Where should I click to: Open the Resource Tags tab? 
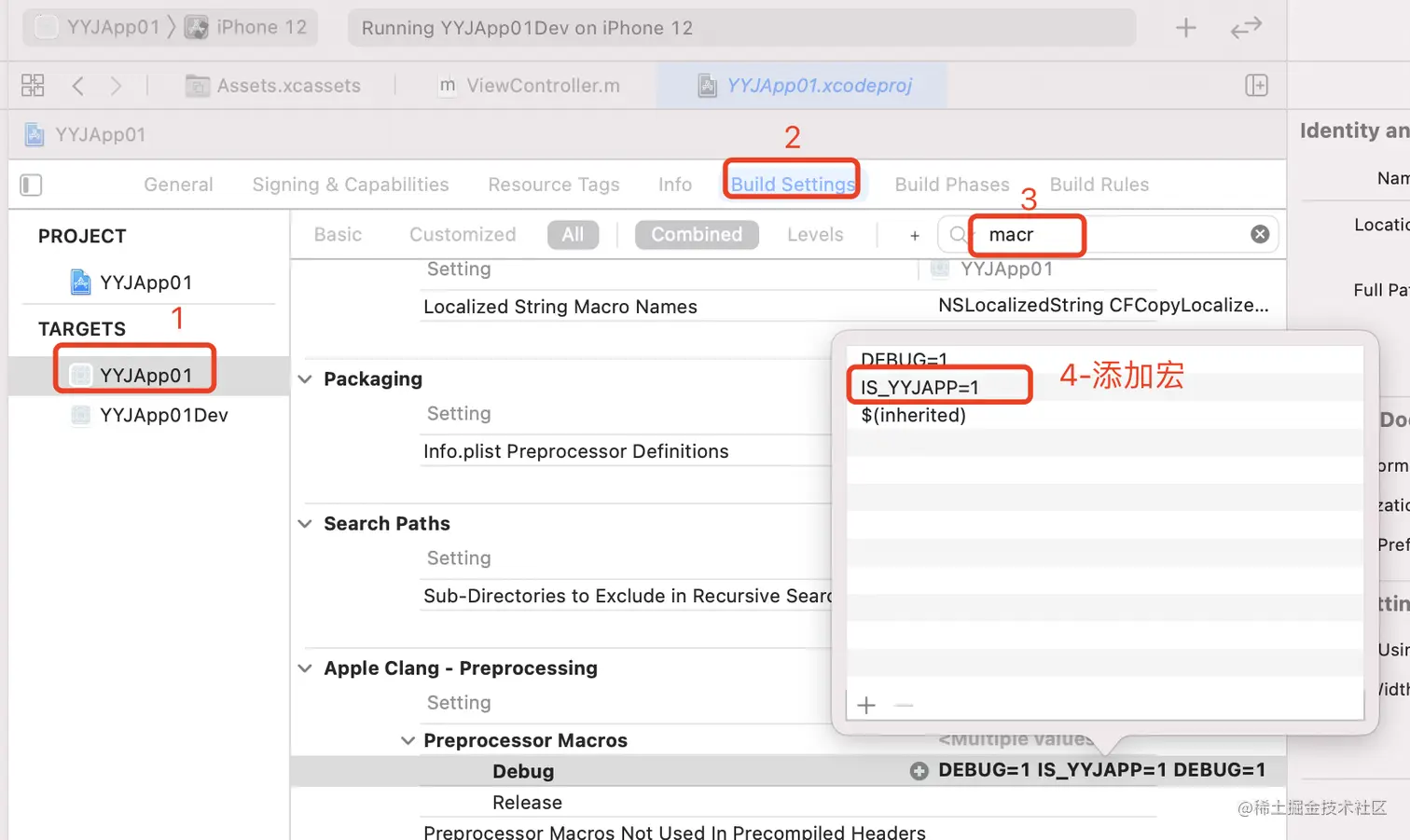[554, 185]
